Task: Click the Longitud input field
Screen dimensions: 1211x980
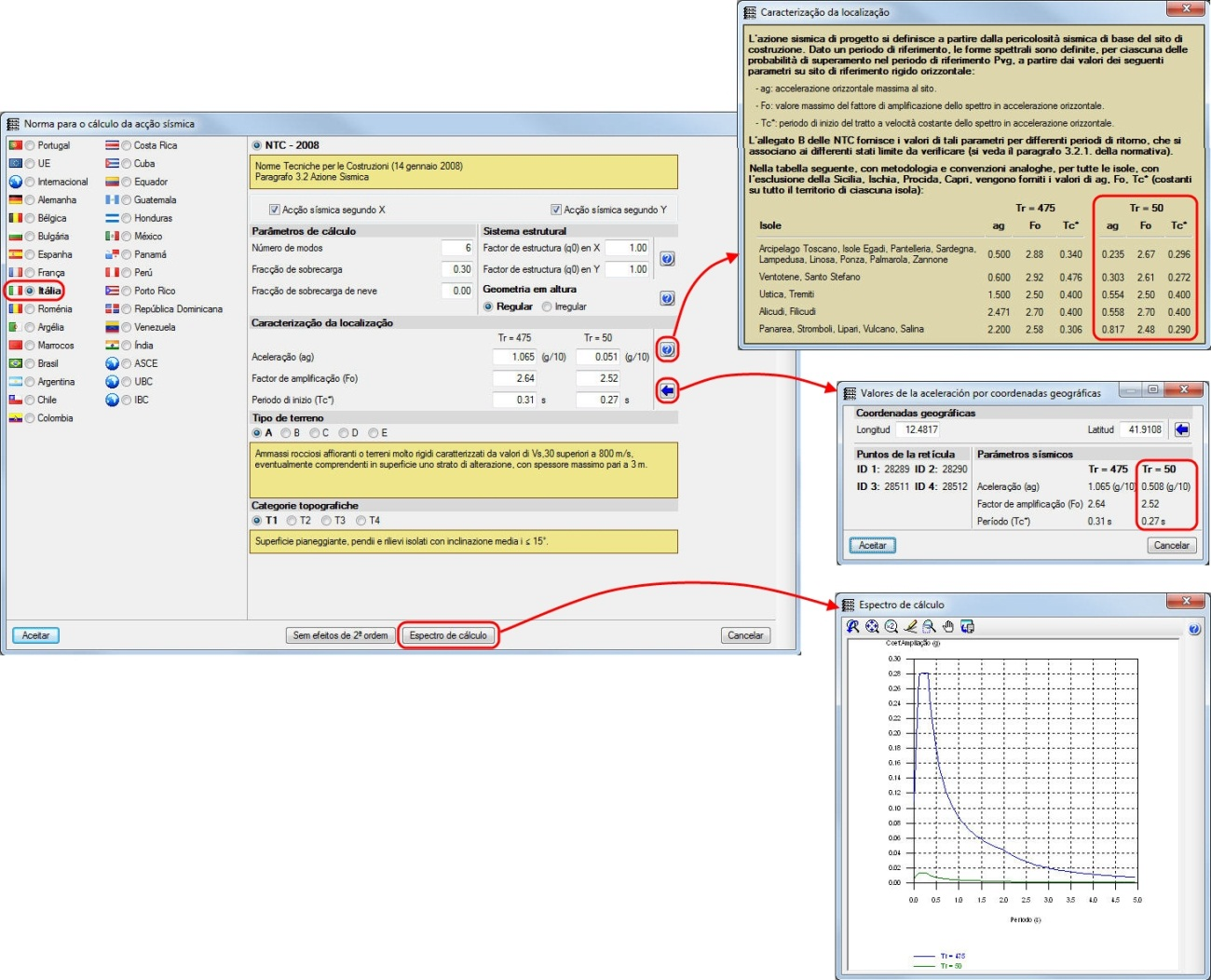Action: [919, 429]
